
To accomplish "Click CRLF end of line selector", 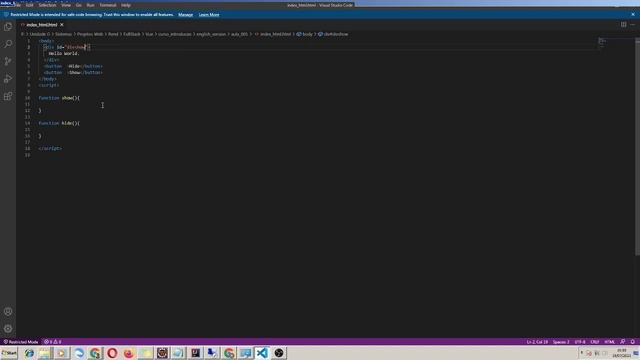I will tap(595, 342).
